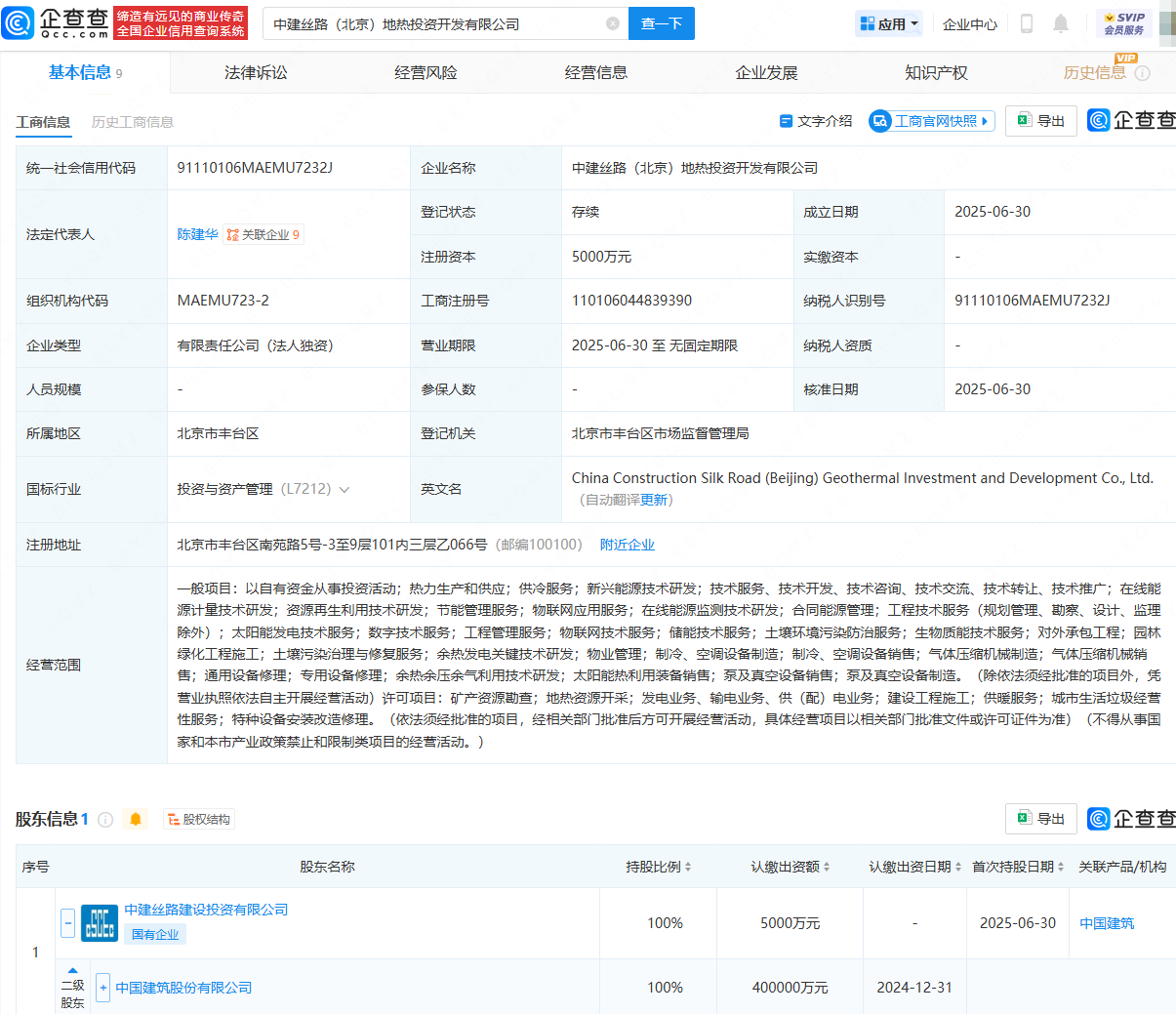Open legal representative 陈建华 link
Image resolution: width=1176 pixels, height=1014 pixels.
click(x=197, y=234)
